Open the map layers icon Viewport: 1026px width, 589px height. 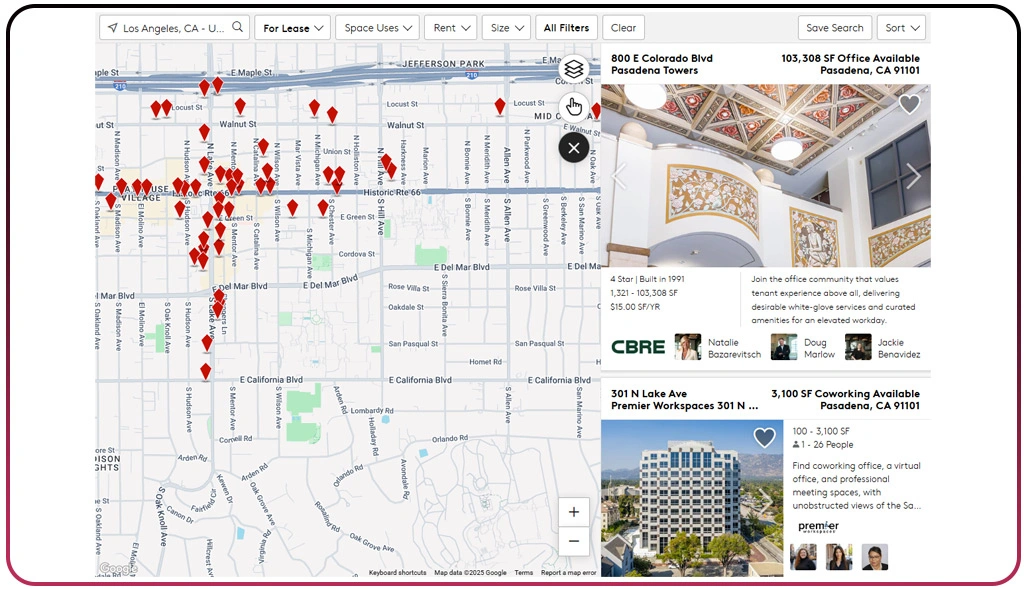click(x=573, y=69)
